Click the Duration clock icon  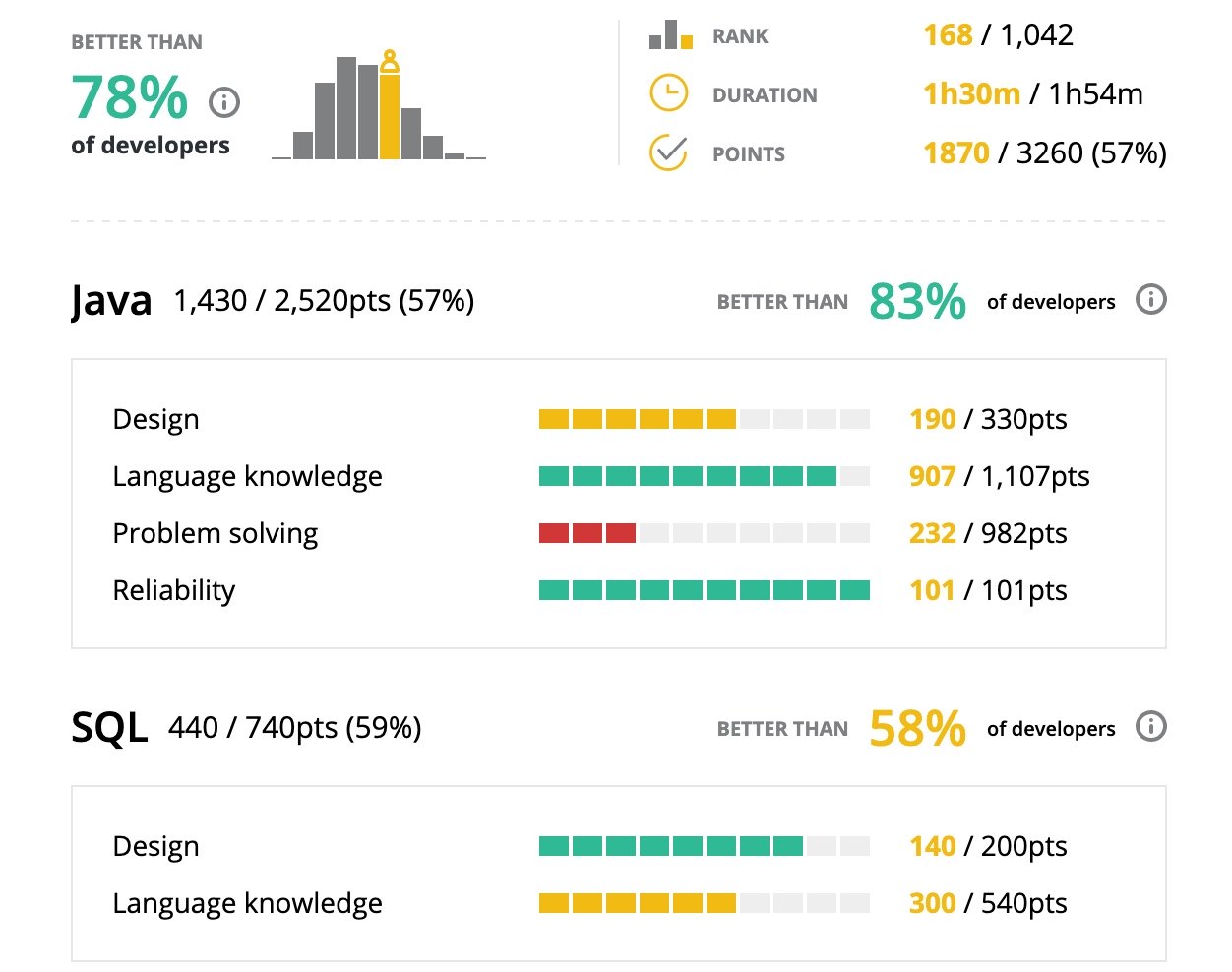click(x=669, y=93)
